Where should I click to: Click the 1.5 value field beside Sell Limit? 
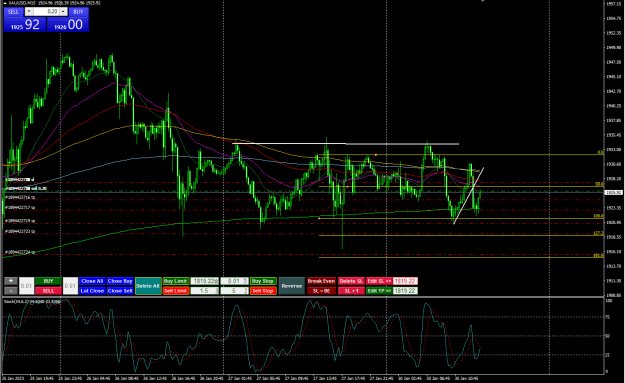pyautogui.click(x=204, y=291)
